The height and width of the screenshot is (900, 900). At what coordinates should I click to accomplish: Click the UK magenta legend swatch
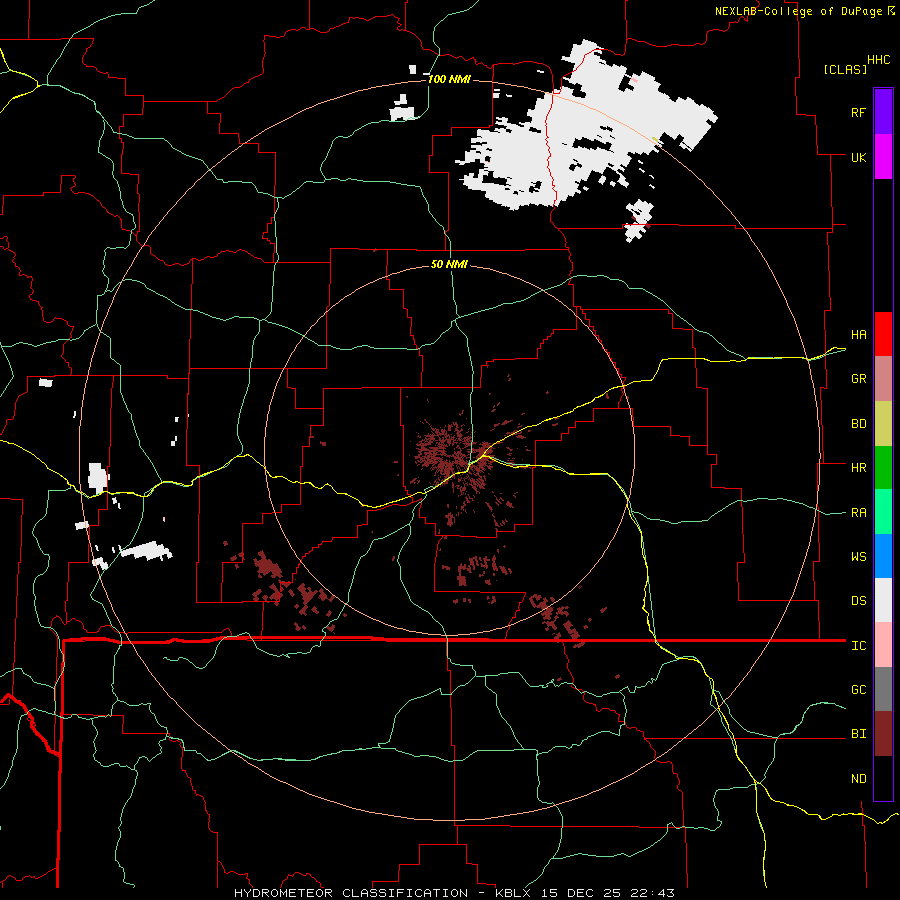[x=883, y=157]
